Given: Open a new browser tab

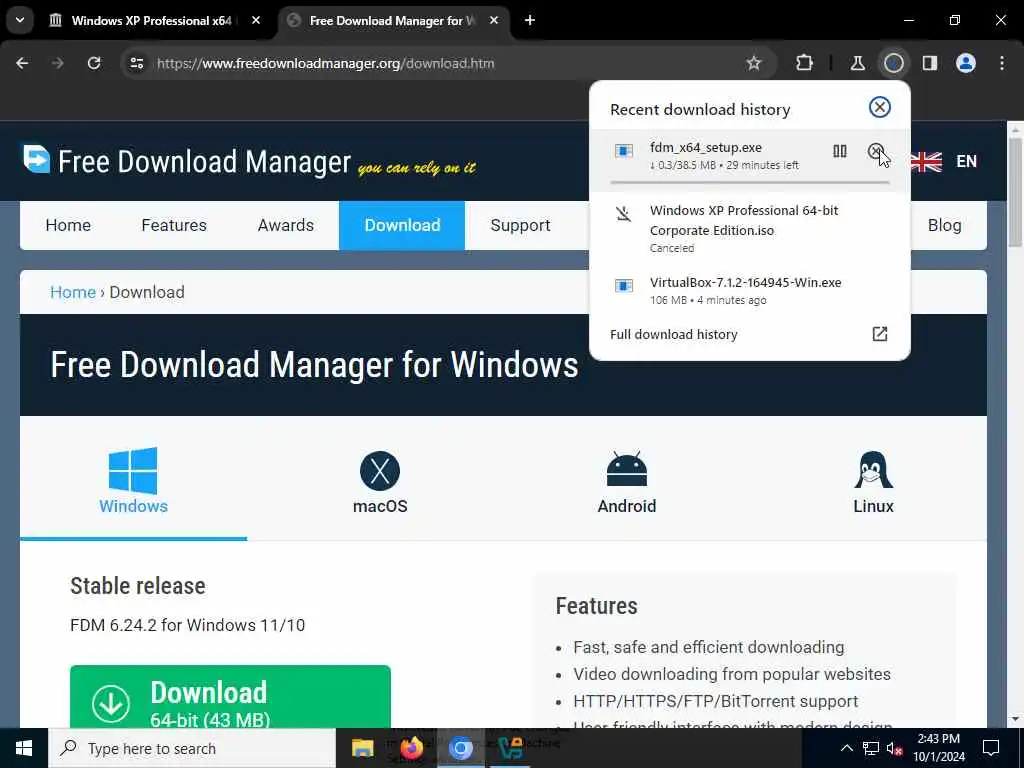Looking at the screenshot, I should coord(530,20).
